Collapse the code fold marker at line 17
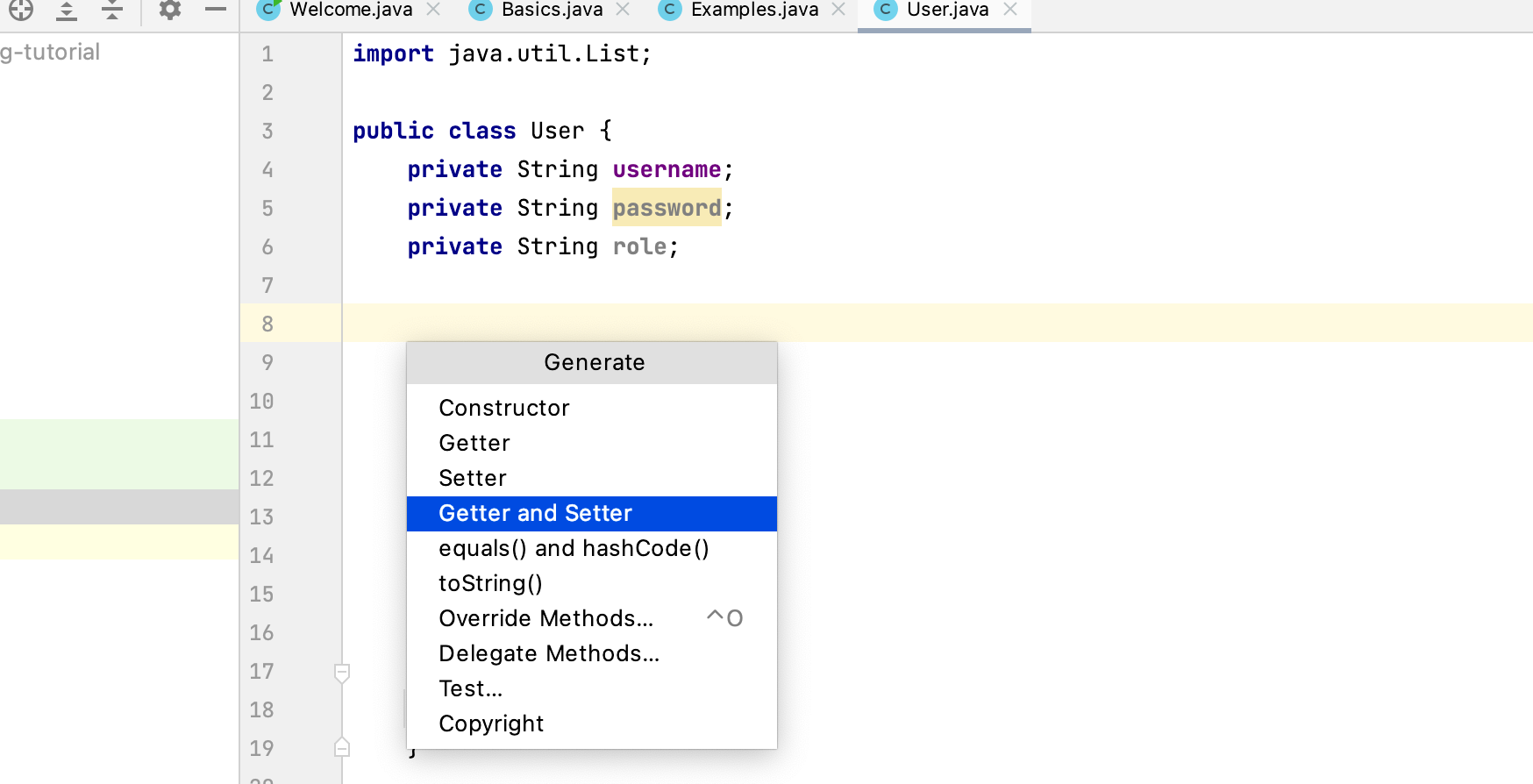The image size is (1533, 784). (342, 673)
